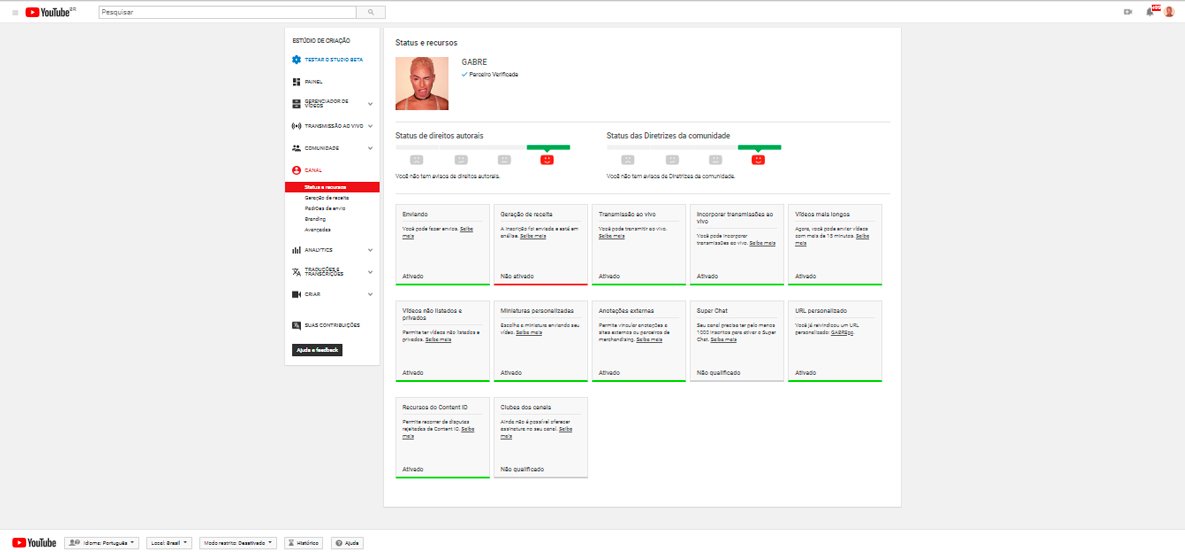Open the notifications bell
1185x552 pixels.
tap(1150, 12)
